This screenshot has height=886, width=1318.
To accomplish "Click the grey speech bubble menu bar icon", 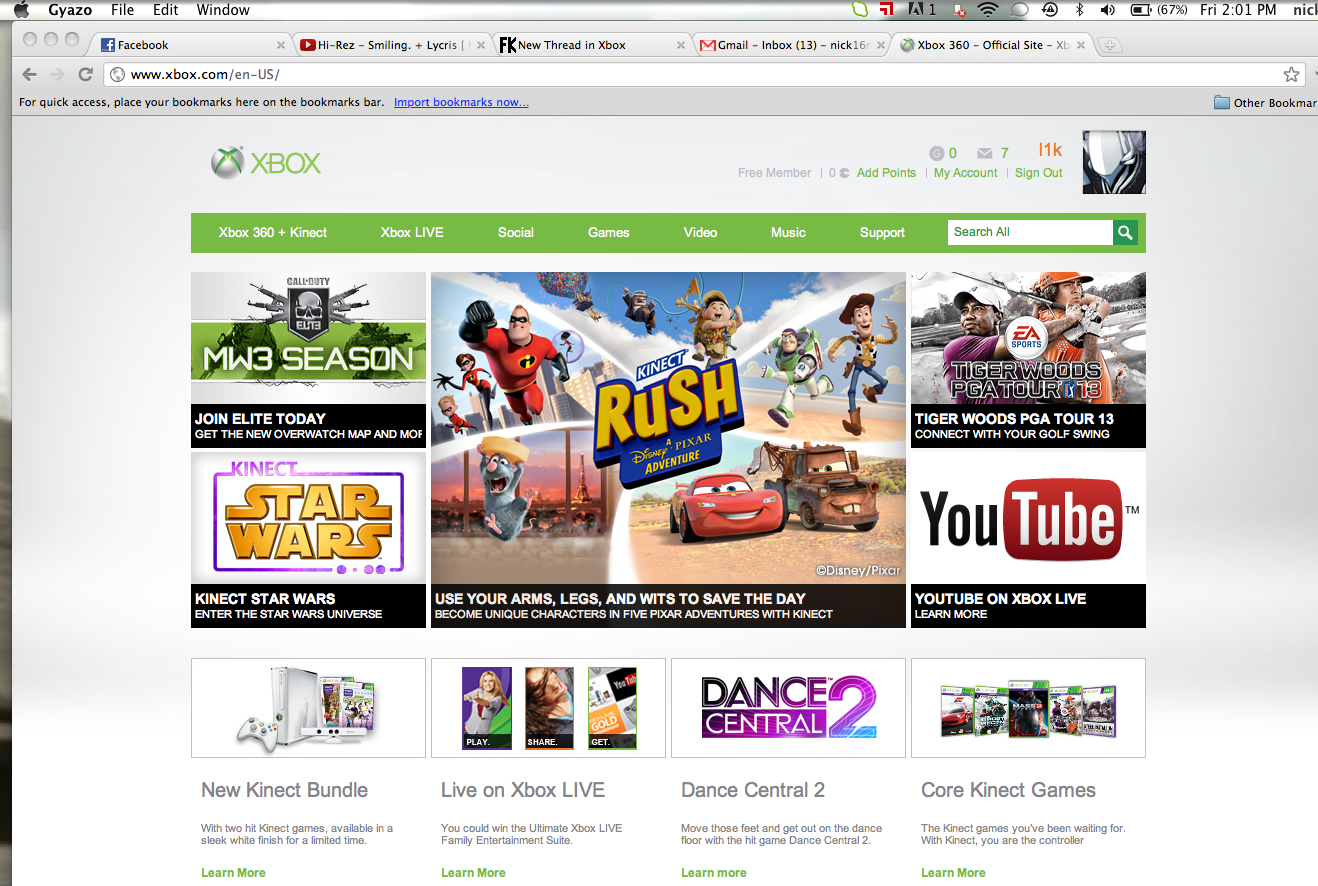I will [x=1020, y=10].
